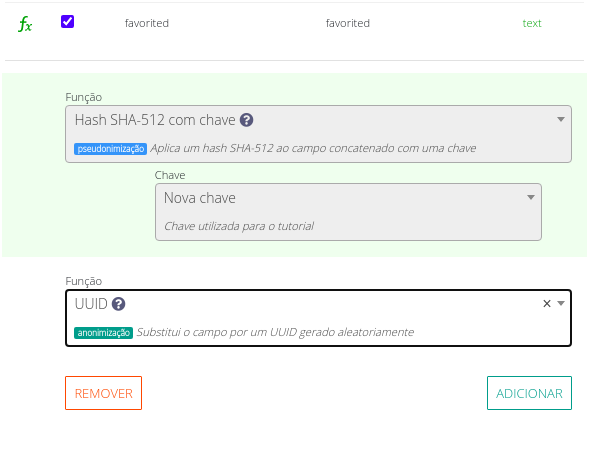Image resolution: width=602 pixels, height=454 pixels.
Task: Click the green text type label
Action: (532, 23)
